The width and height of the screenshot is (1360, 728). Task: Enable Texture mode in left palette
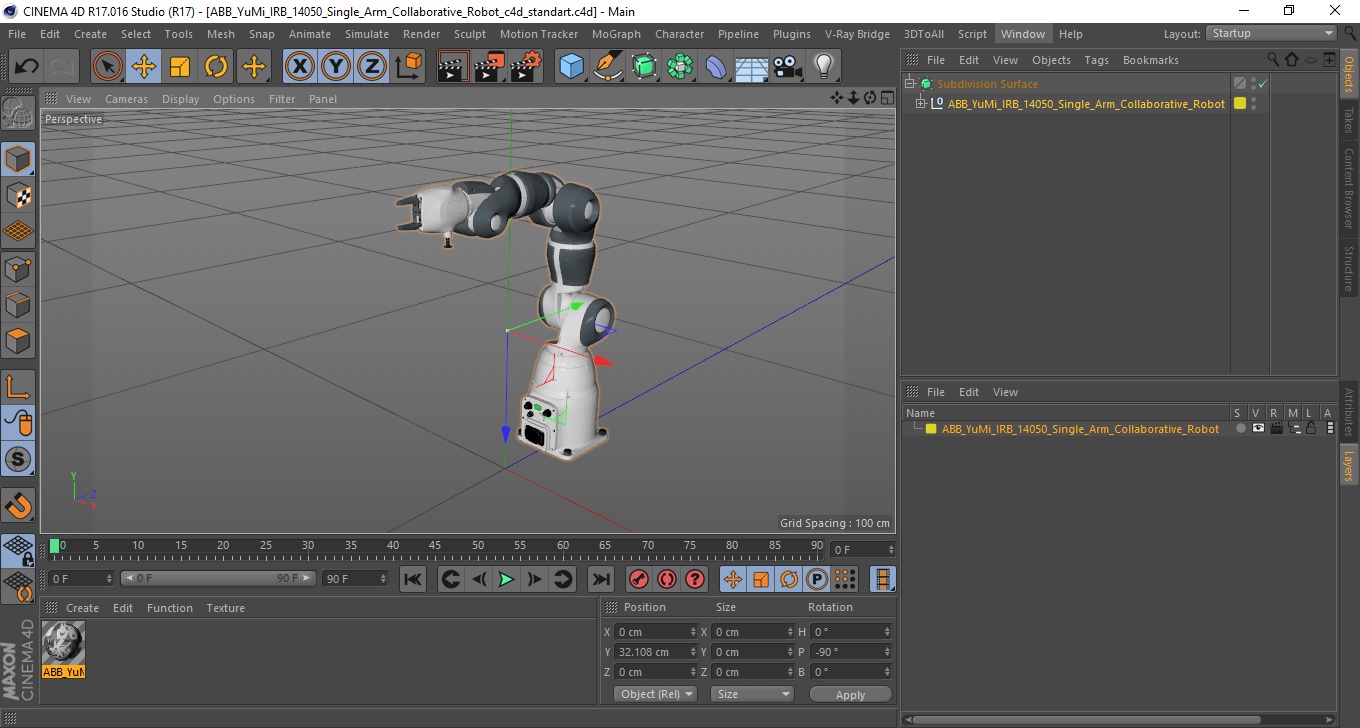[18, 195]
